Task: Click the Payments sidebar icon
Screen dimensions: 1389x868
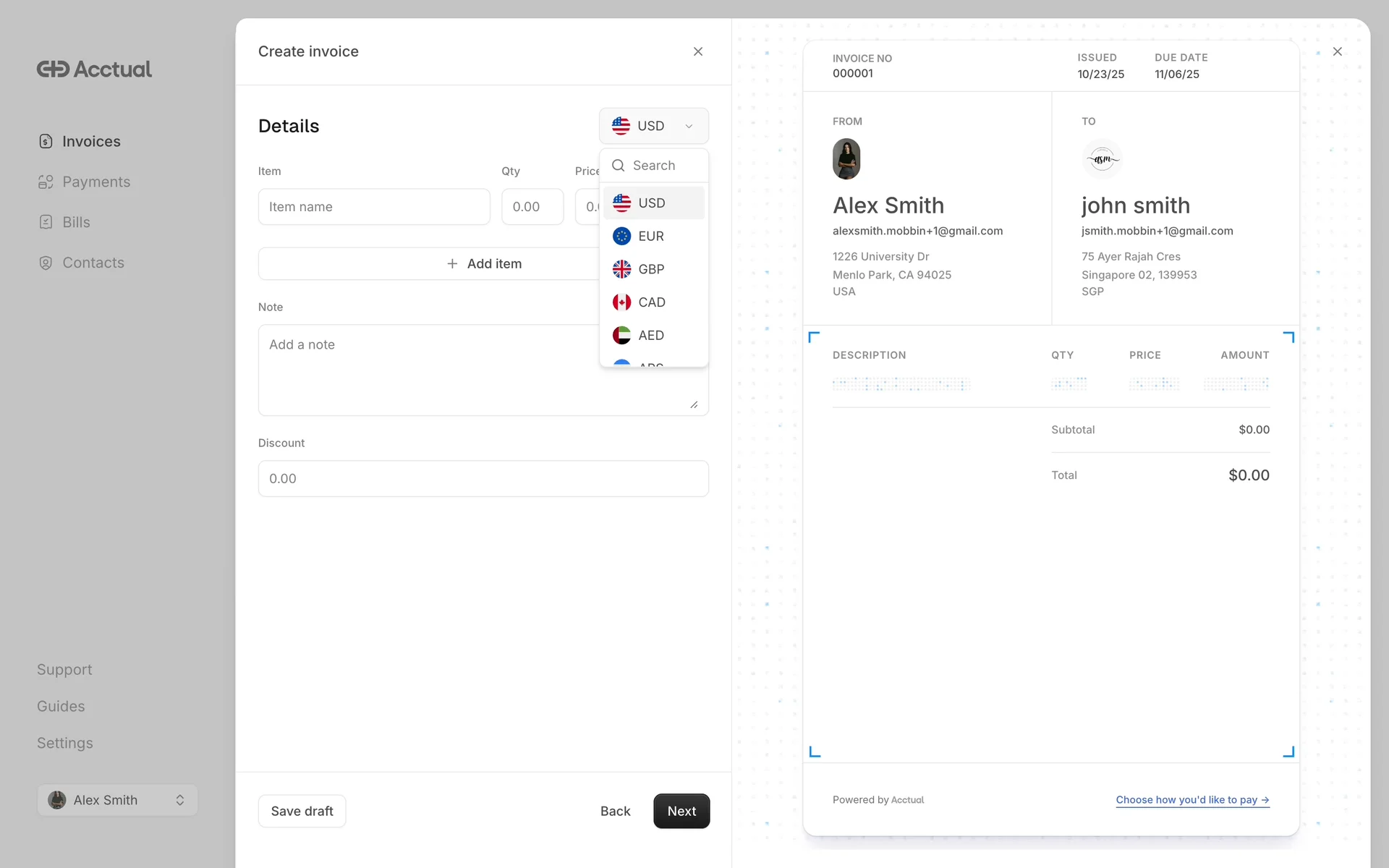Action: (x=46, y=182)
